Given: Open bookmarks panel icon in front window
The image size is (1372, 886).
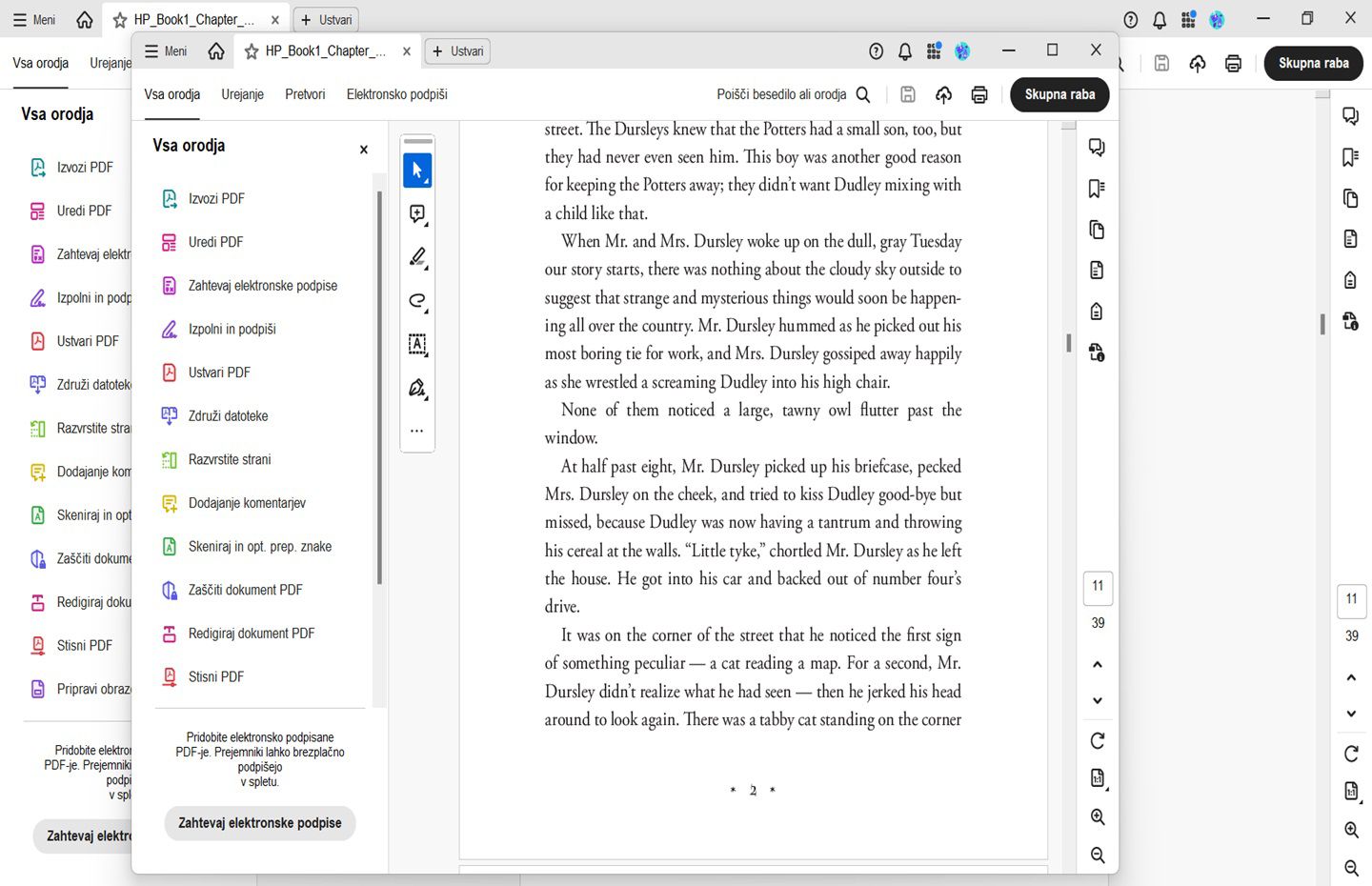Looking at the screenshot, I should click(x=1097, y=189).
